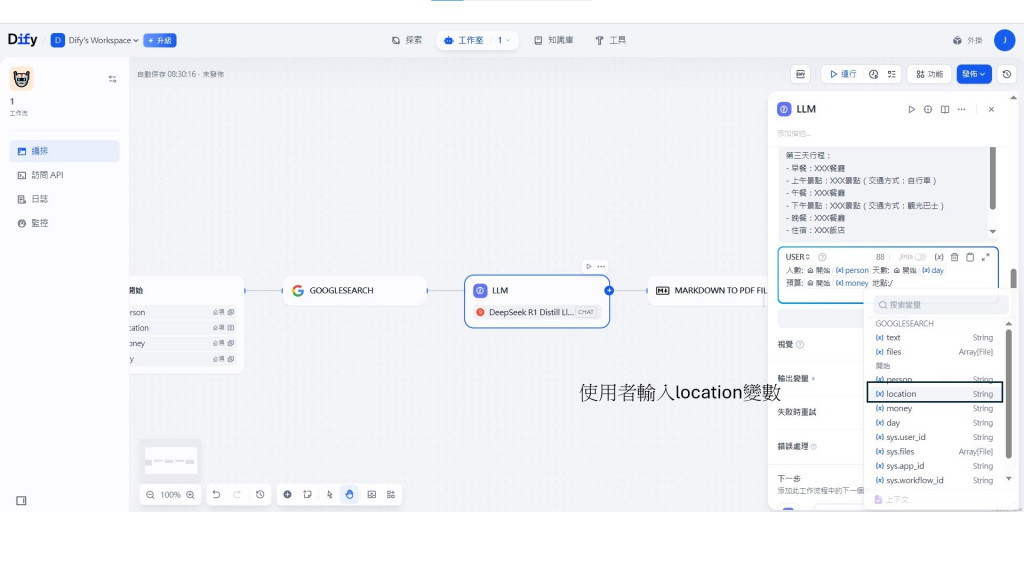This screenshot has height=576, width=1024.
Task: Focus the variable search field
Action: (x=936, y=305)
